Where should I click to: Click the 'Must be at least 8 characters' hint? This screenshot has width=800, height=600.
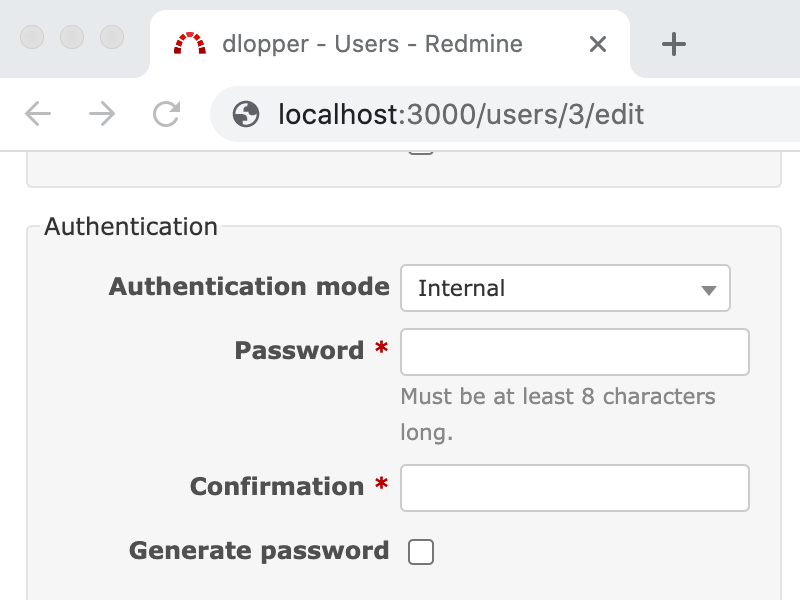click(x=558, y=414)
